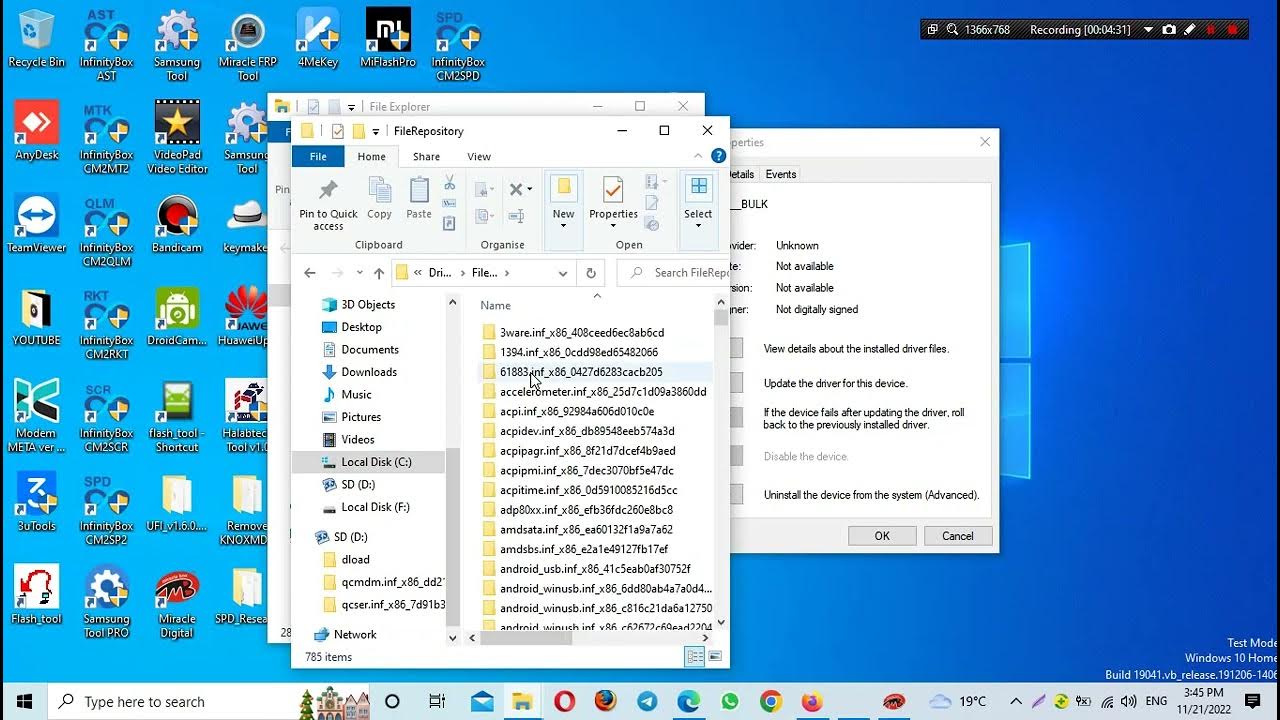Collapse the ribbon with chevron

coord(699,156)
